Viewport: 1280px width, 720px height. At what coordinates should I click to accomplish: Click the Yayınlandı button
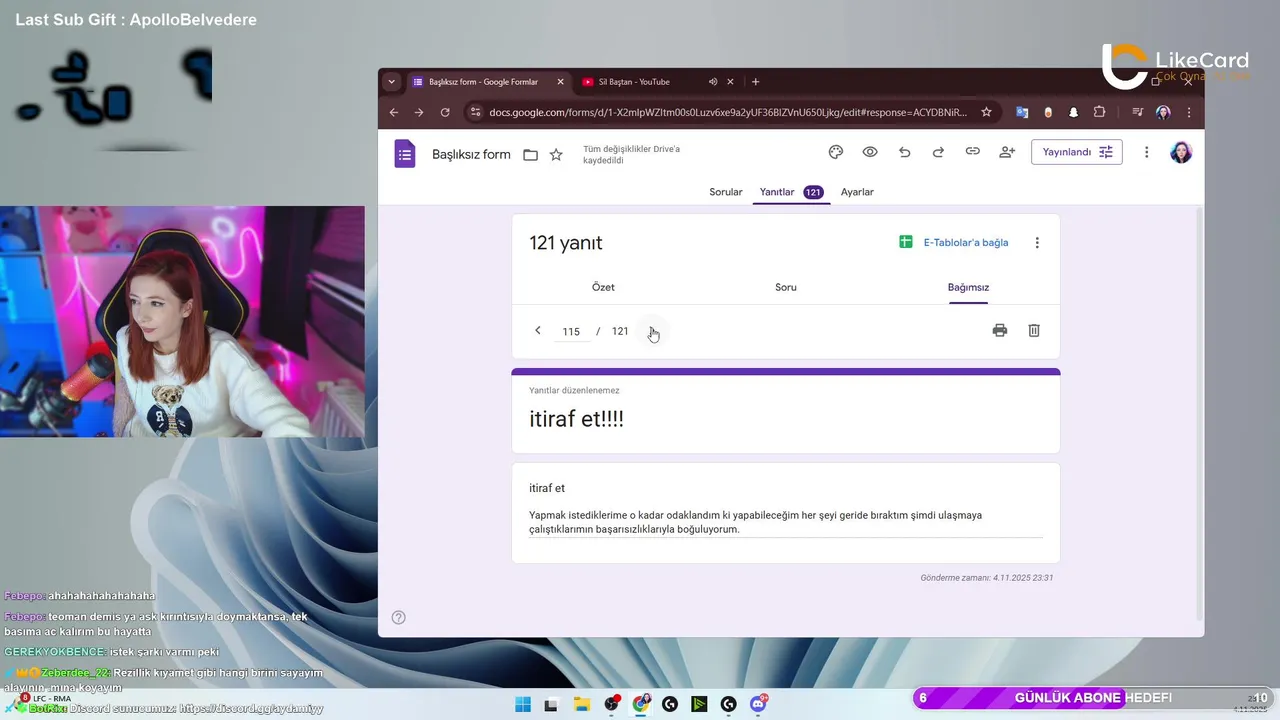(x=1077, y=152)
